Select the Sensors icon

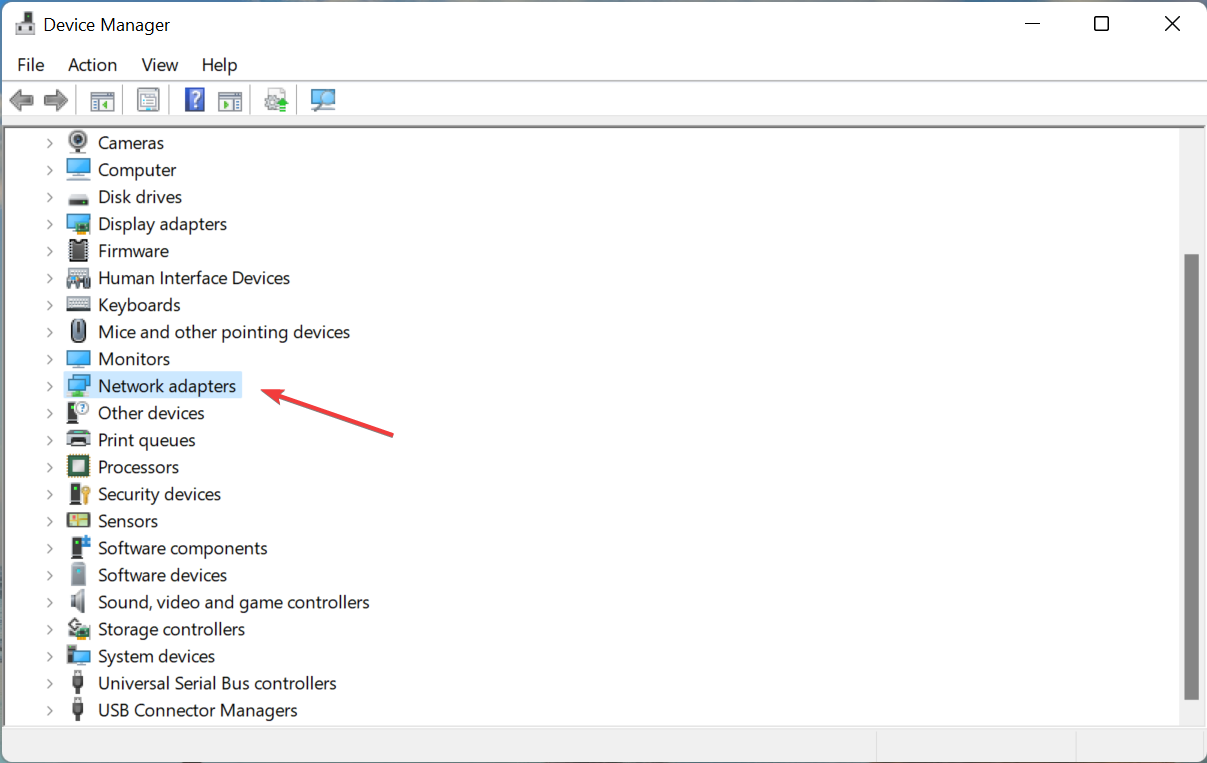click(x=78, y=520)
